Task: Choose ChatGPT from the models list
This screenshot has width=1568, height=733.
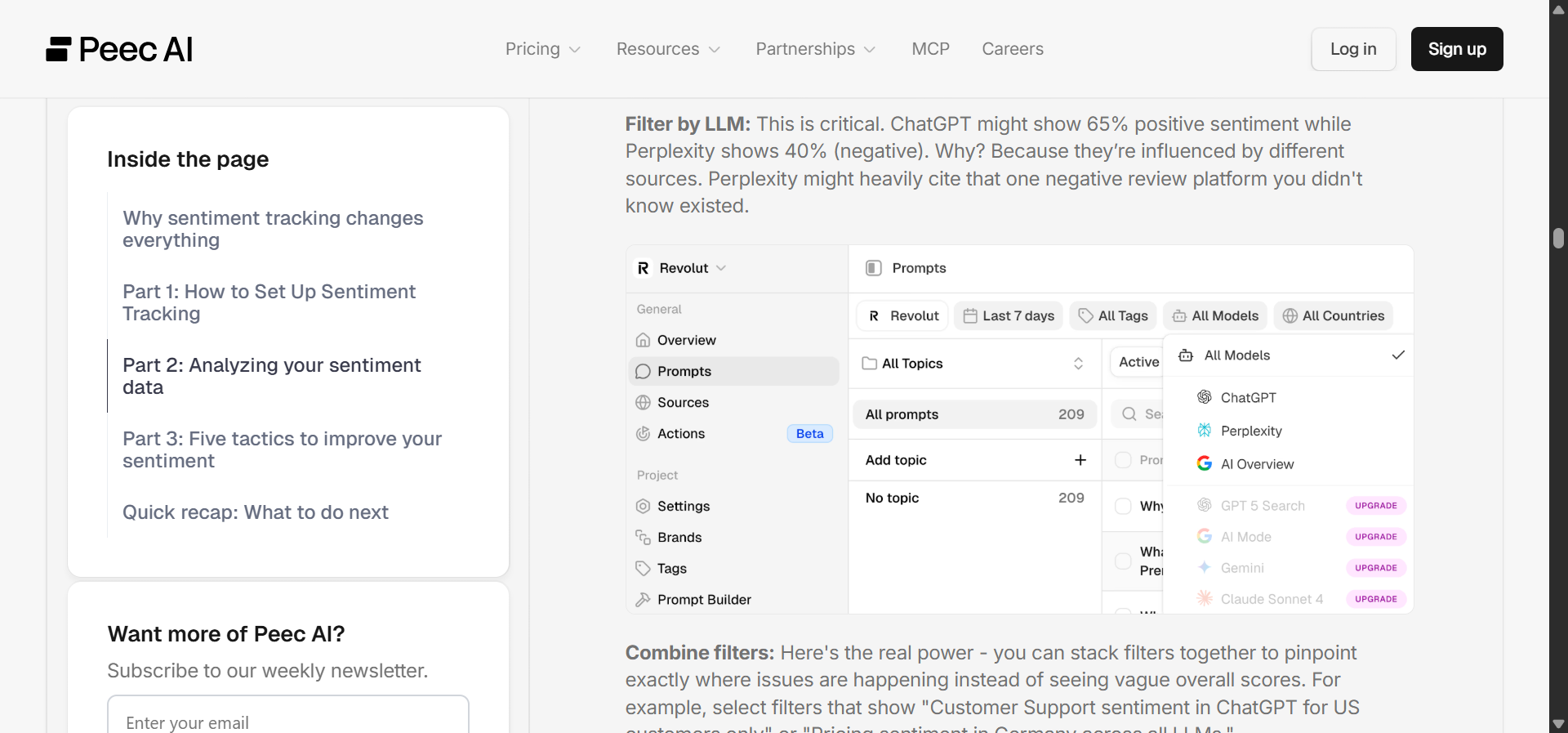Action: (1290, 397)
